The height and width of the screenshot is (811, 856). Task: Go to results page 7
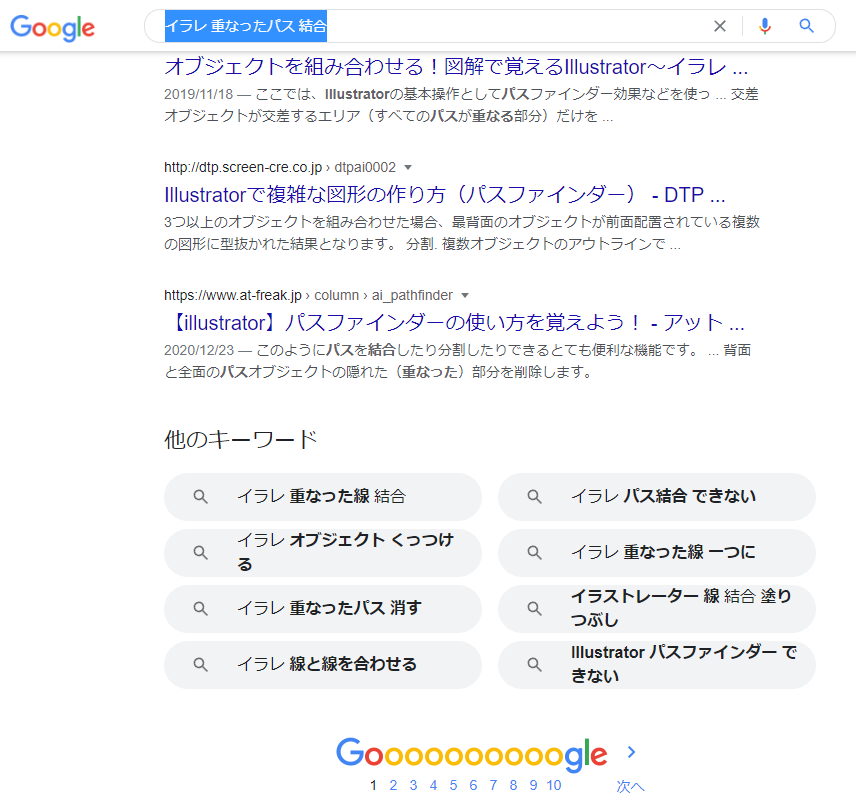click(494, 785)
